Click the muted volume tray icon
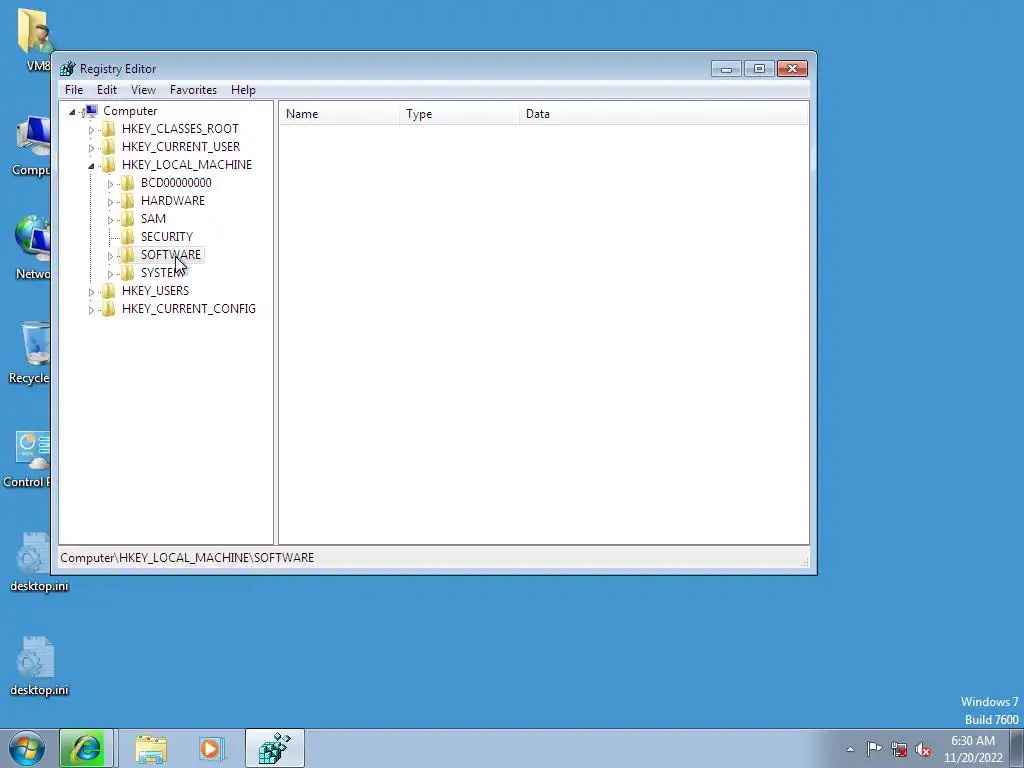The image size is (1024, 768). coord(923,749)
